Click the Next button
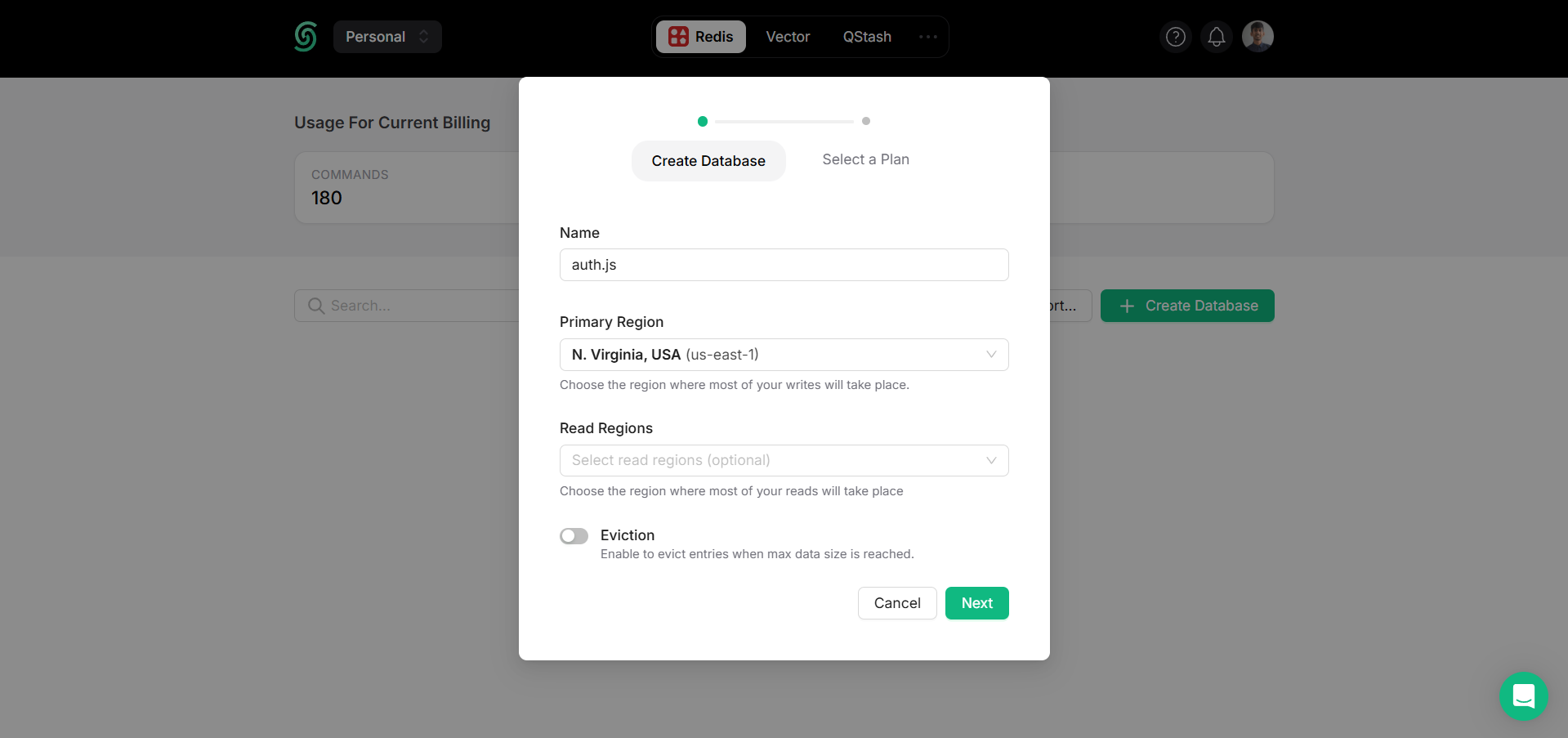Screen dimensions: 1568x738 tap(976, 602)
